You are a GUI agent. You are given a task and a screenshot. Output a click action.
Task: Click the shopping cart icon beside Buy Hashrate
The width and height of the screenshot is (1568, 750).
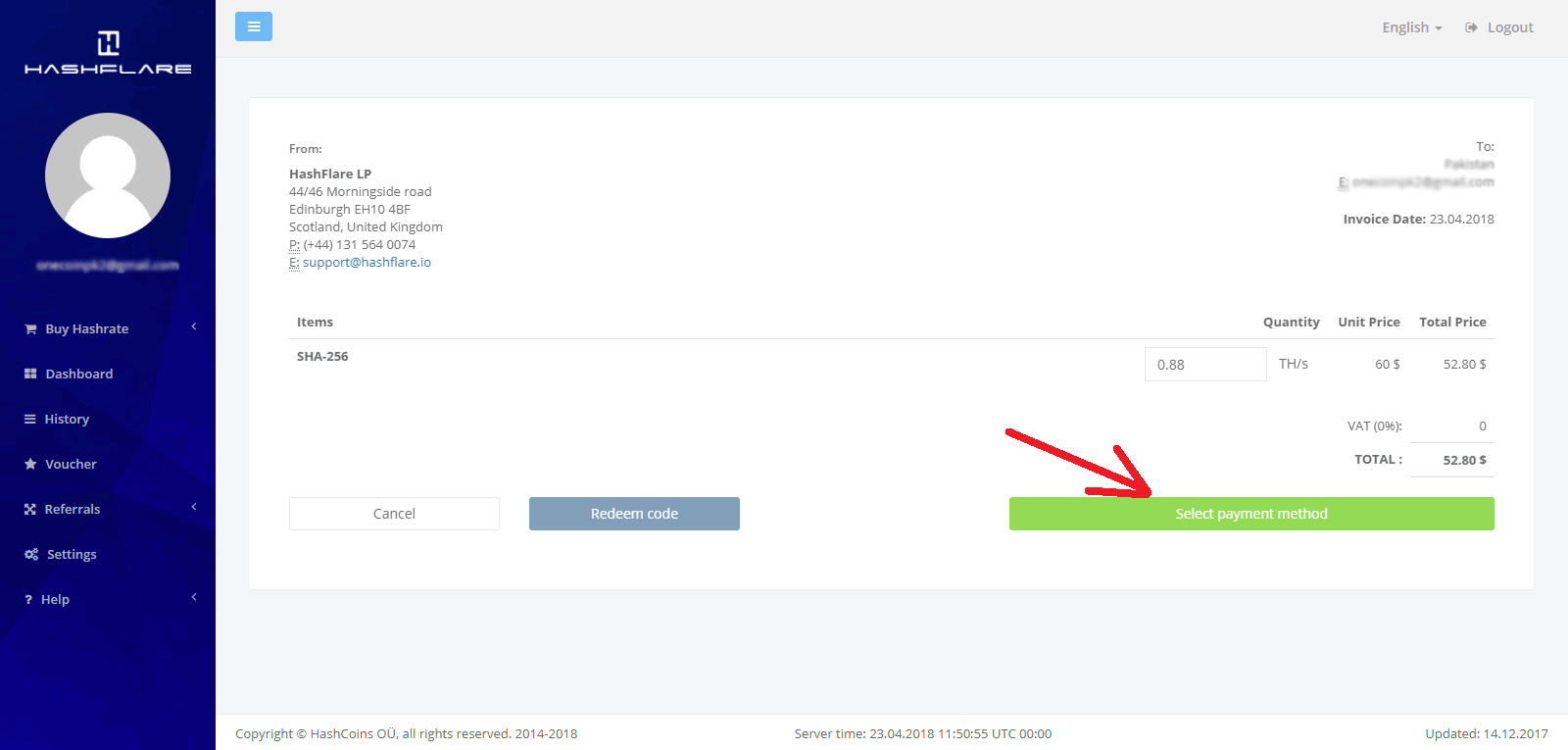(x=30, y=329)
